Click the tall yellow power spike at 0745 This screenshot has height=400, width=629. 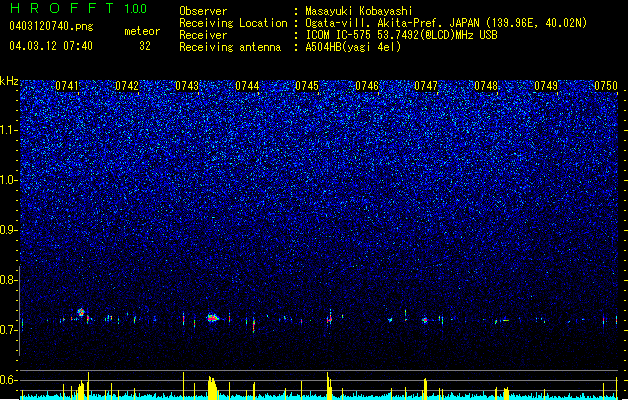point(328,385)
